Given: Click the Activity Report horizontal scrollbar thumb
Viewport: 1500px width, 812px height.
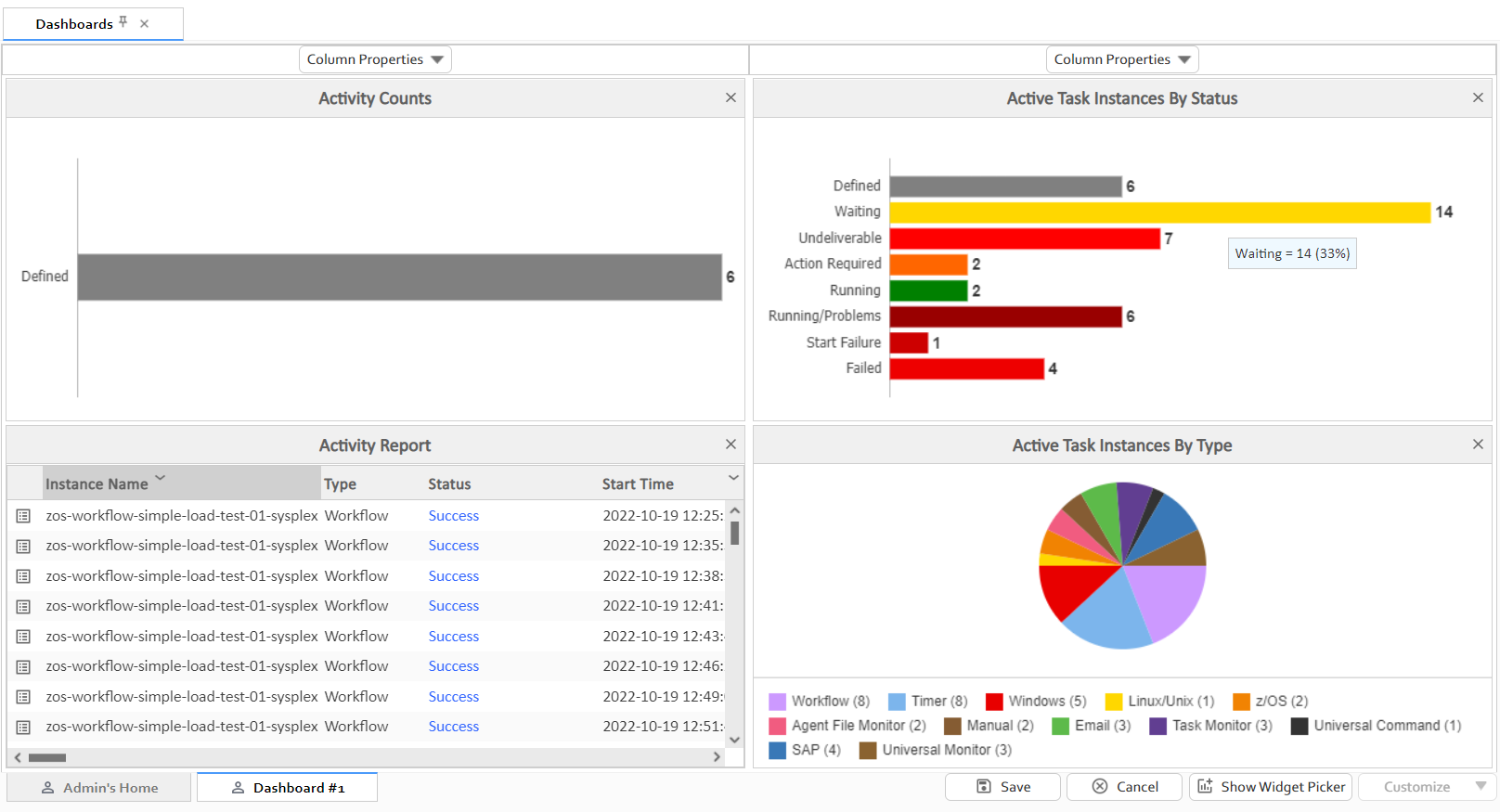Looking at the screenshot, I should (x=47, y=757).
